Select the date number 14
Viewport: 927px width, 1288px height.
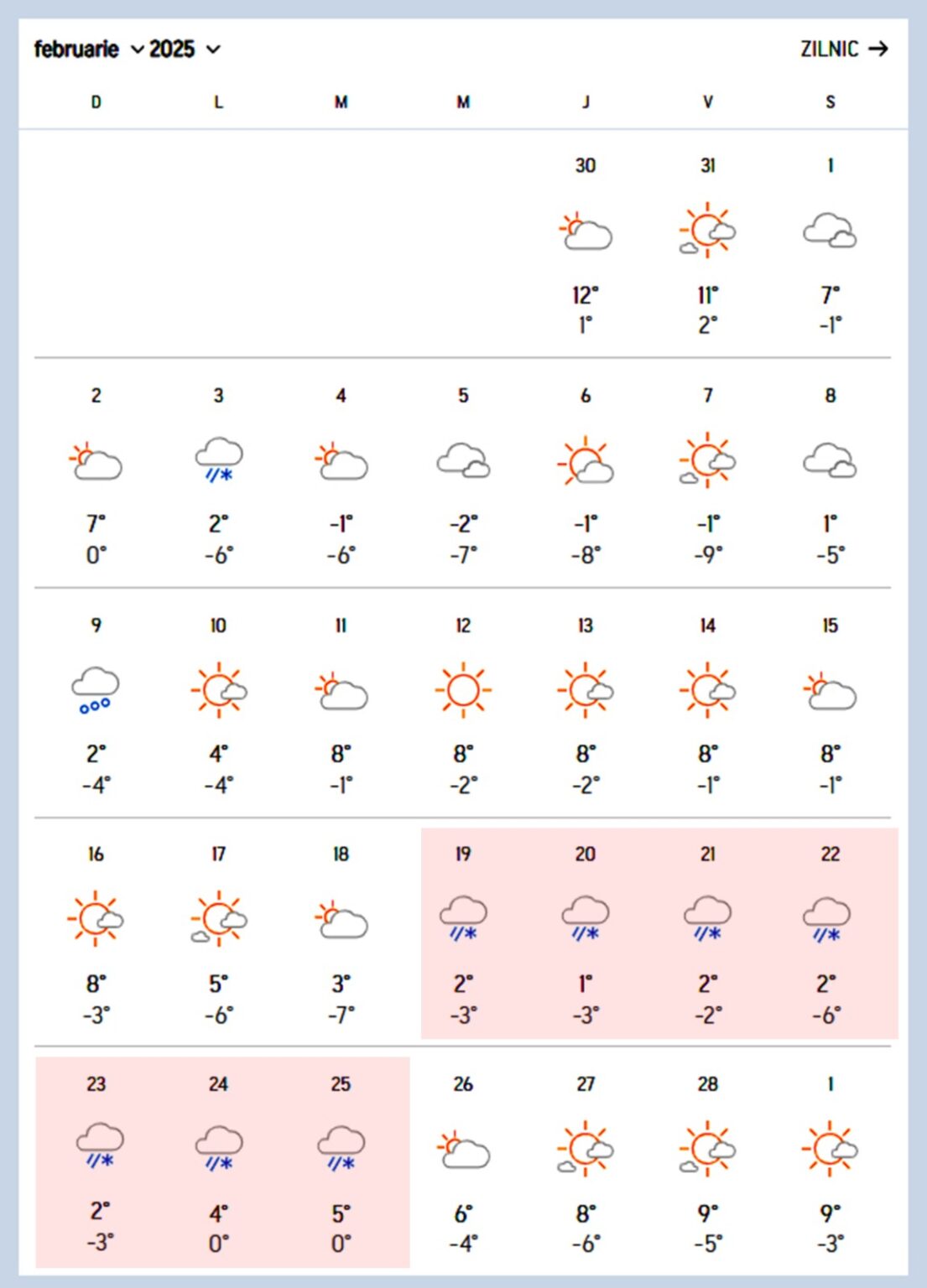coord(707,625)
